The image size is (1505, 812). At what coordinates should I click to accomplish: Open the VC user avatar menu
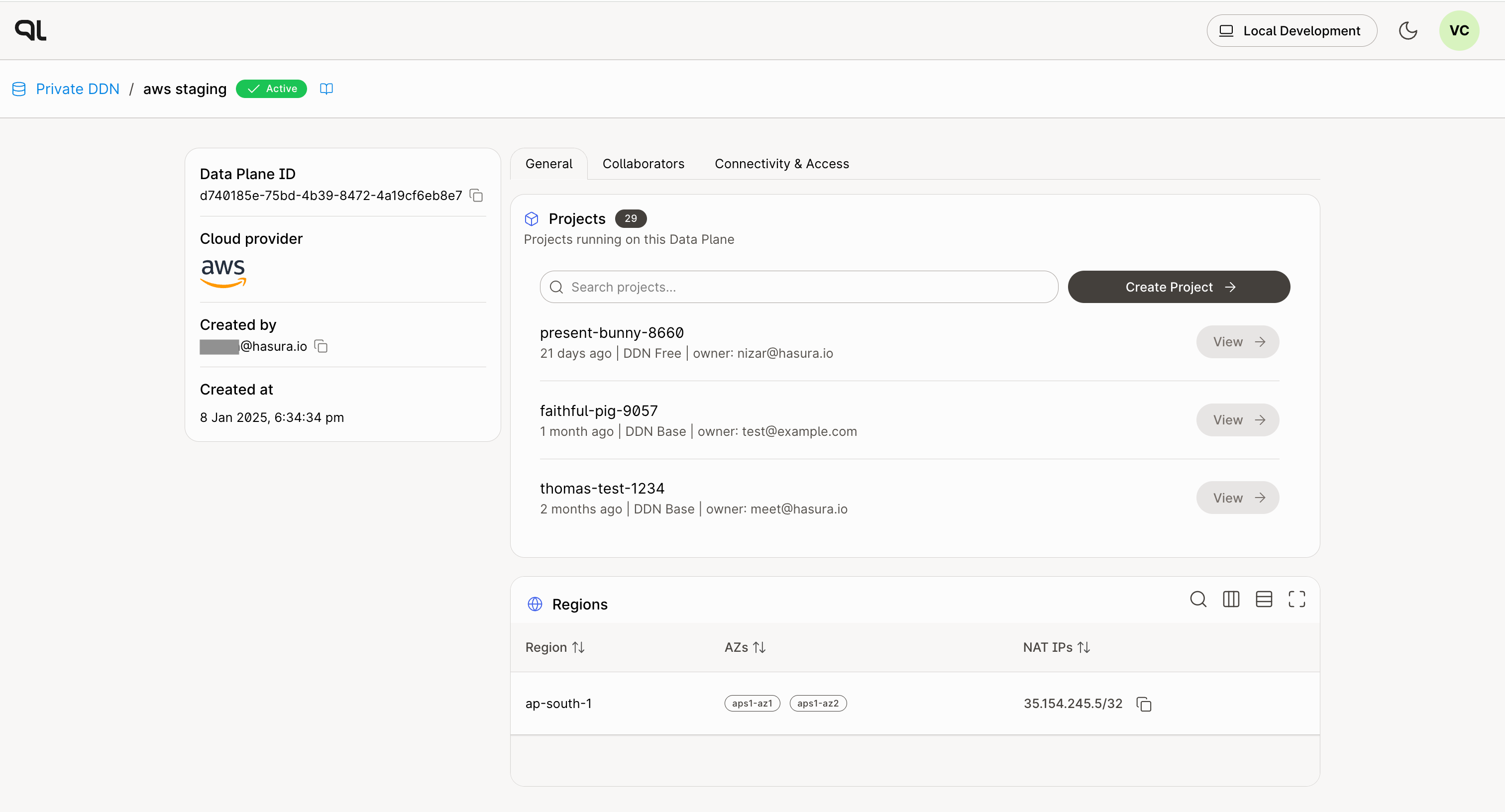(1459, 30)
